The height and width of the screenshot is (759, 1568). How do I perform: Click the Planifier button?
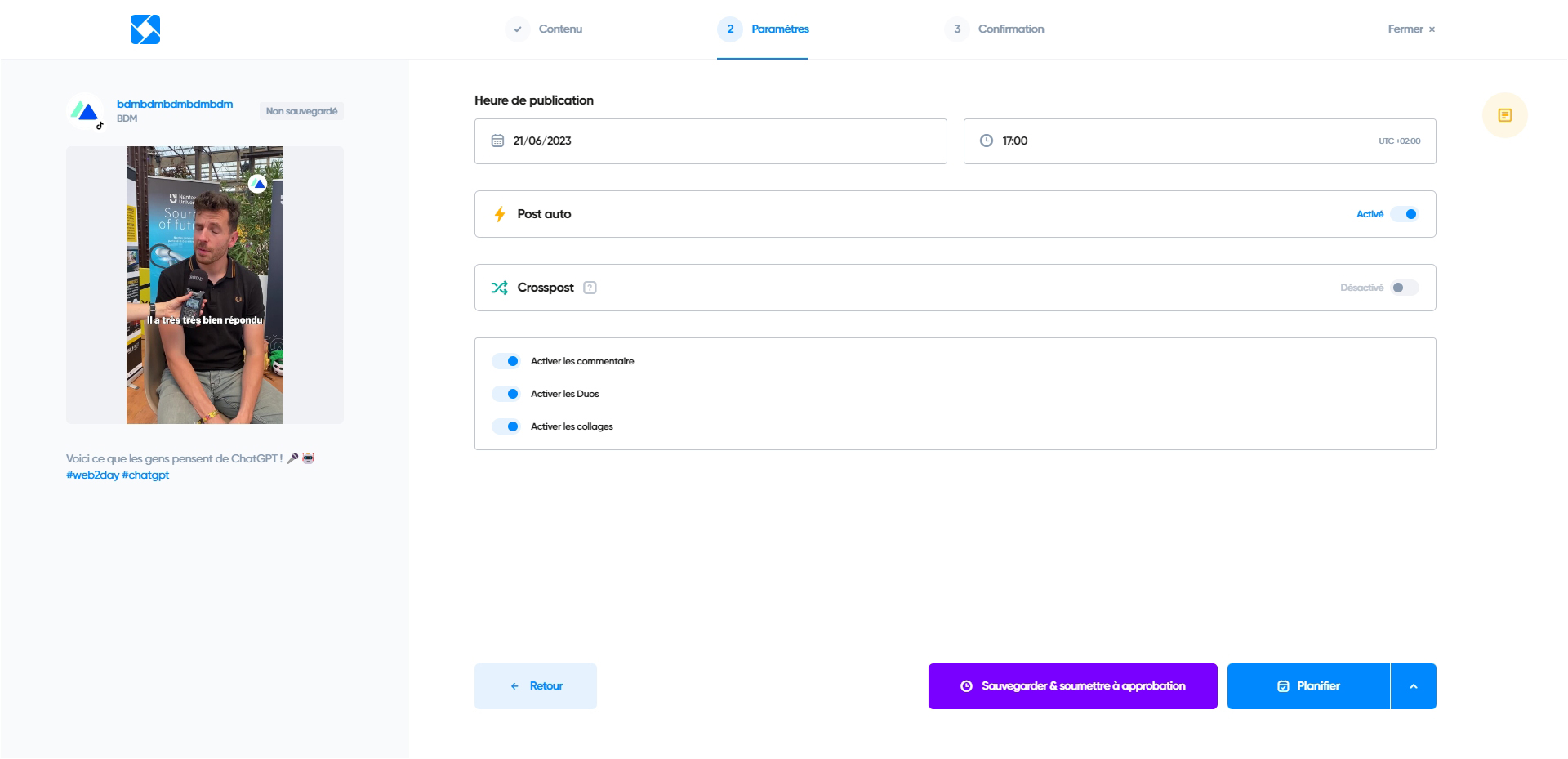coord(1308,686)
